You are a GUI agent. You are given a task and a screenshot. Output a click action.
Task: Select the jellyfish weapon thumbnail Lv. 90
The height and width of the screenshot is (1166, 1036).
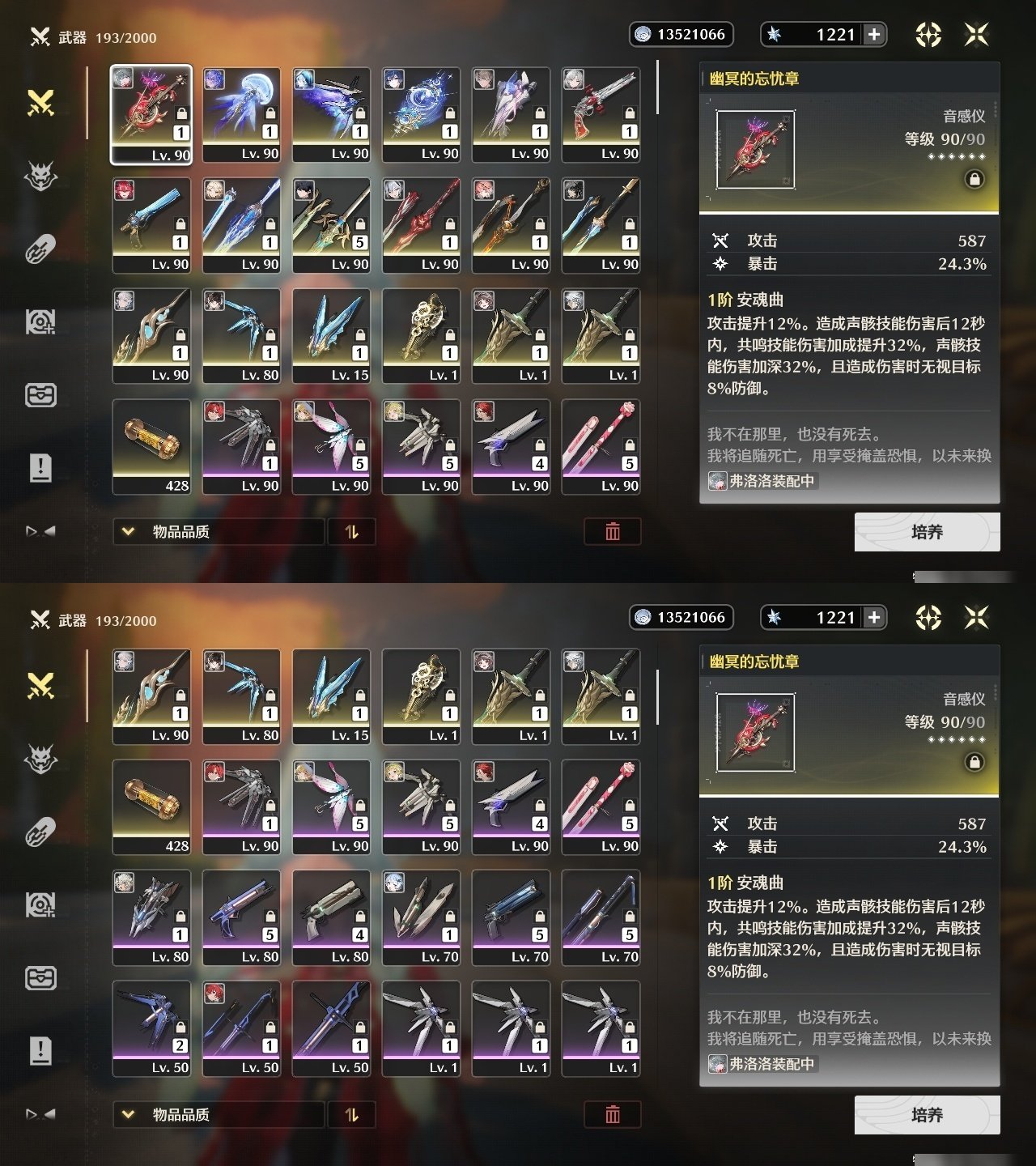point(241,115)
